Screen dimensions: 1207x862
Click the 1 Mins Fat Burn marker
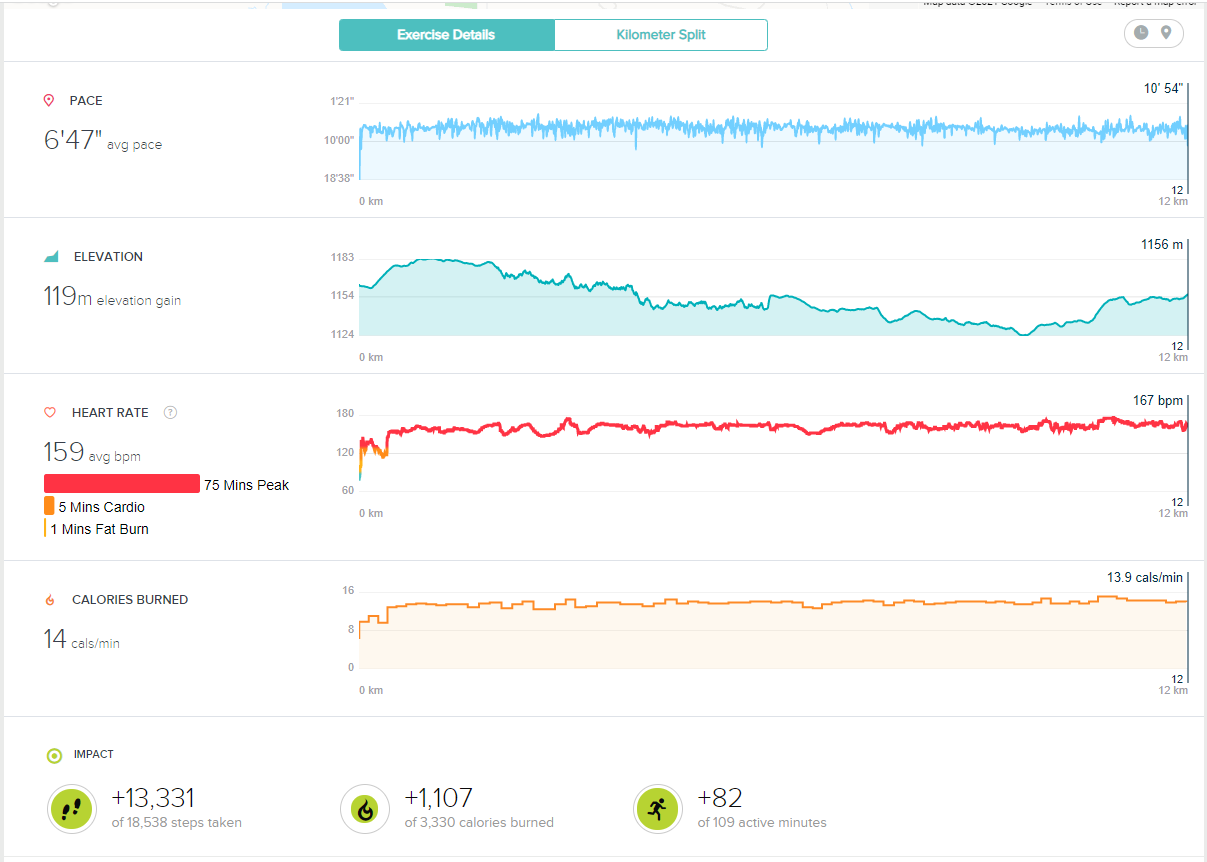coord(45,528)
